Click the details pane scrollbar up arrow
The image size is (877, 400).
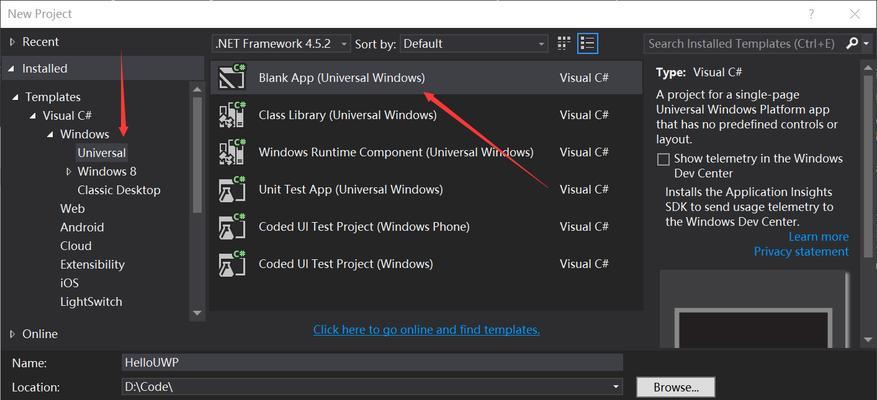[869, 67]
